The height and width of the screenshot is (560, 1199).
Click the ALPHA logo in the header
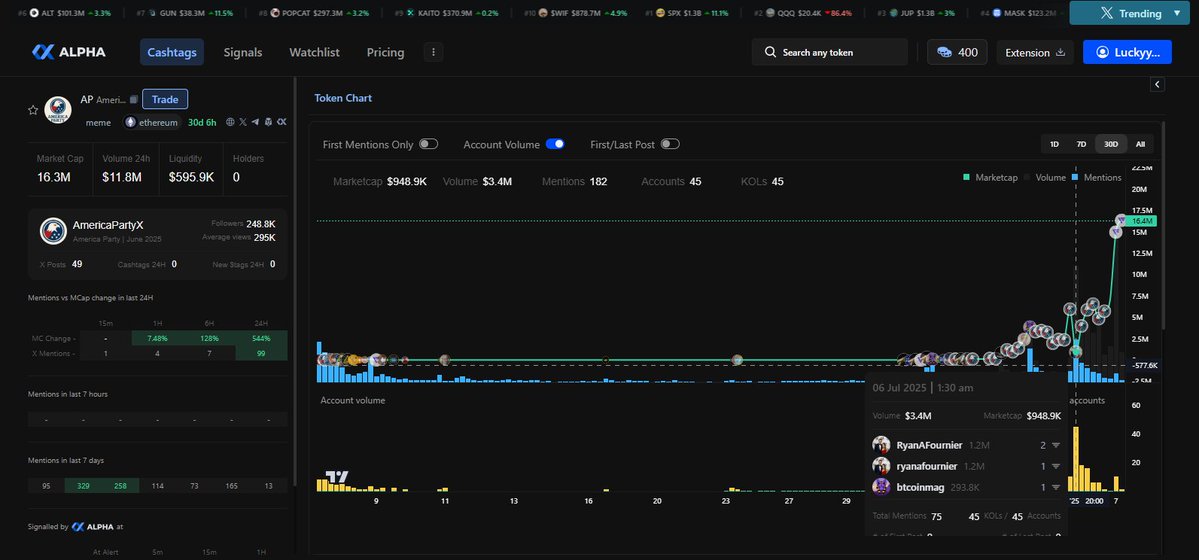tap(69, 52)
